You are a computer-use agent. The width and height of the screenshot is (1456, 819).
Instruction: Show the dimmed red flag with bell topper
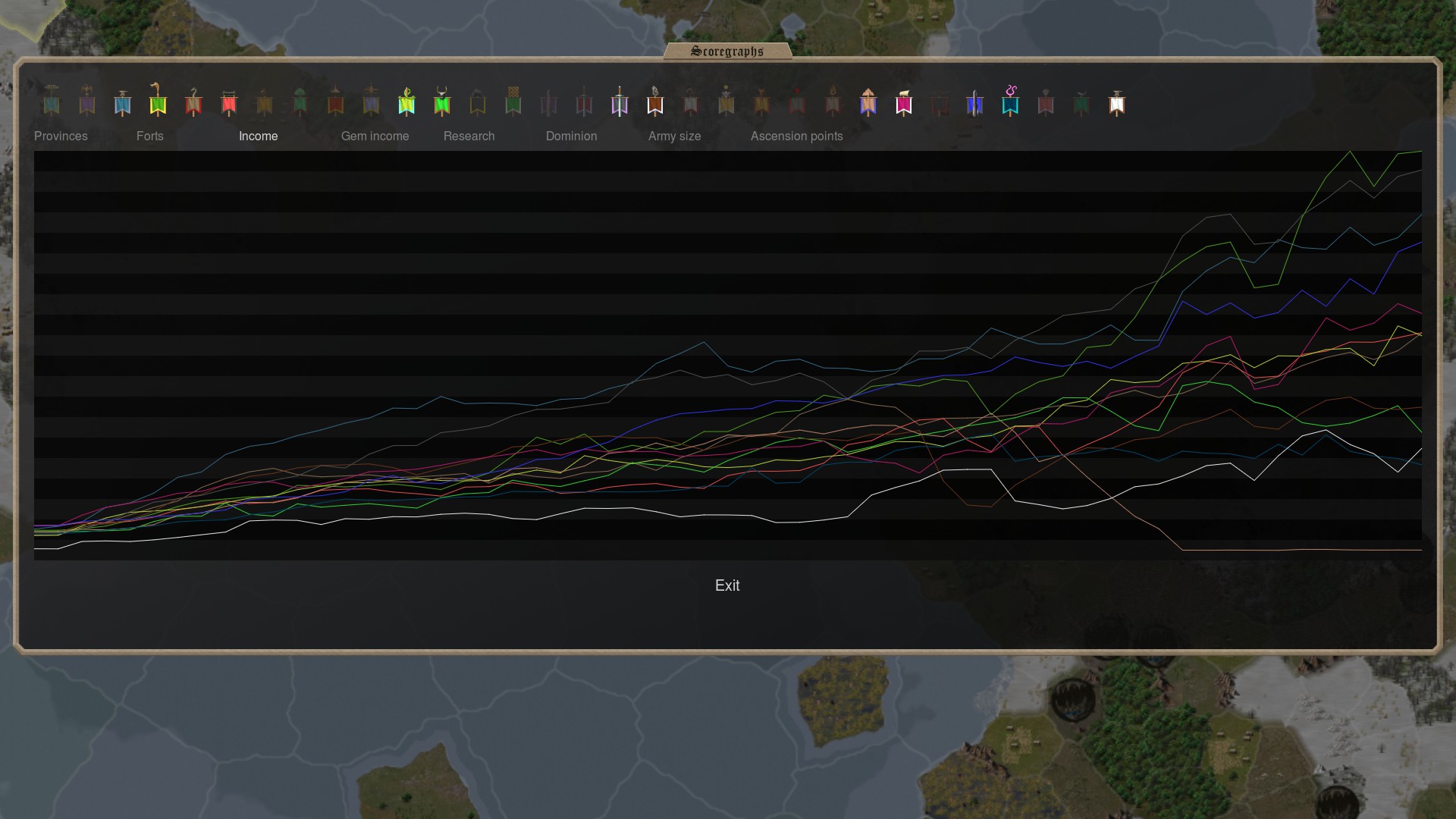tap(336, 102)
